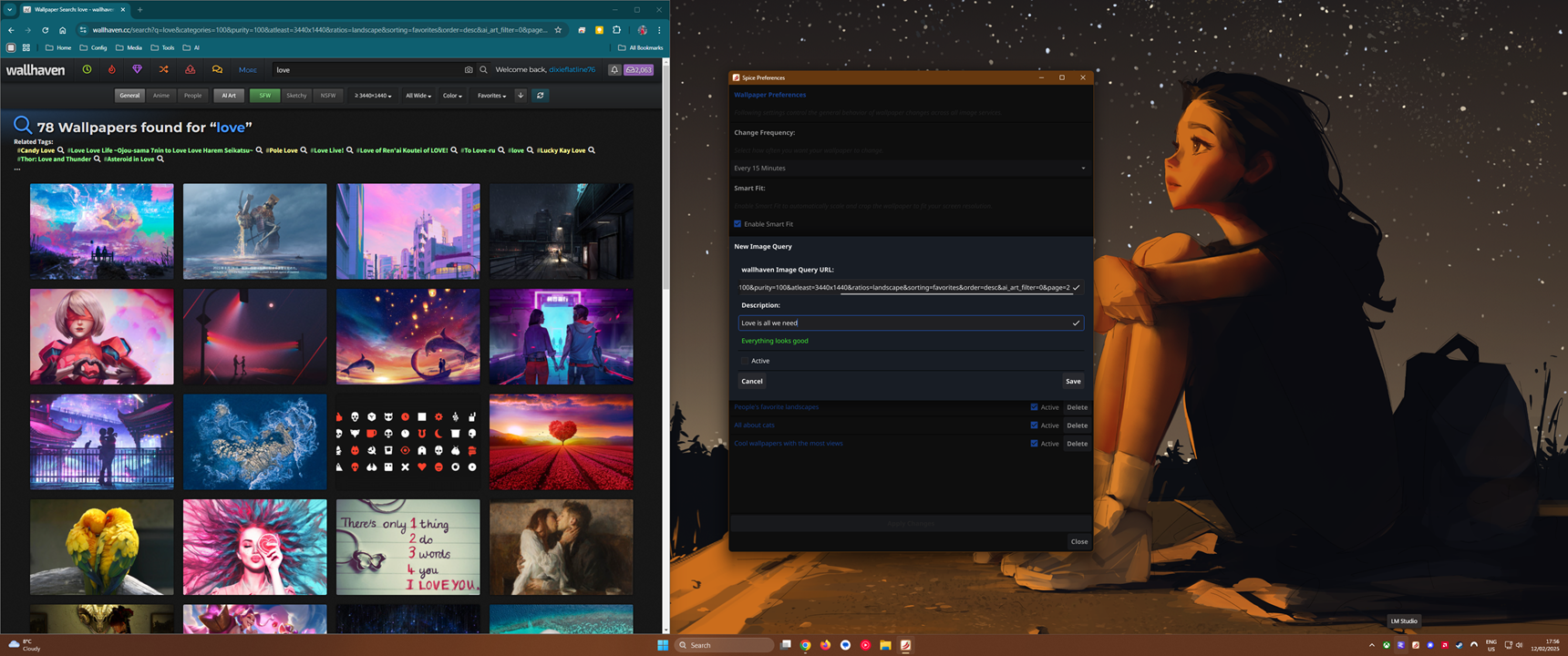
Task: Go to the browser home page
Action: point(62,30)
